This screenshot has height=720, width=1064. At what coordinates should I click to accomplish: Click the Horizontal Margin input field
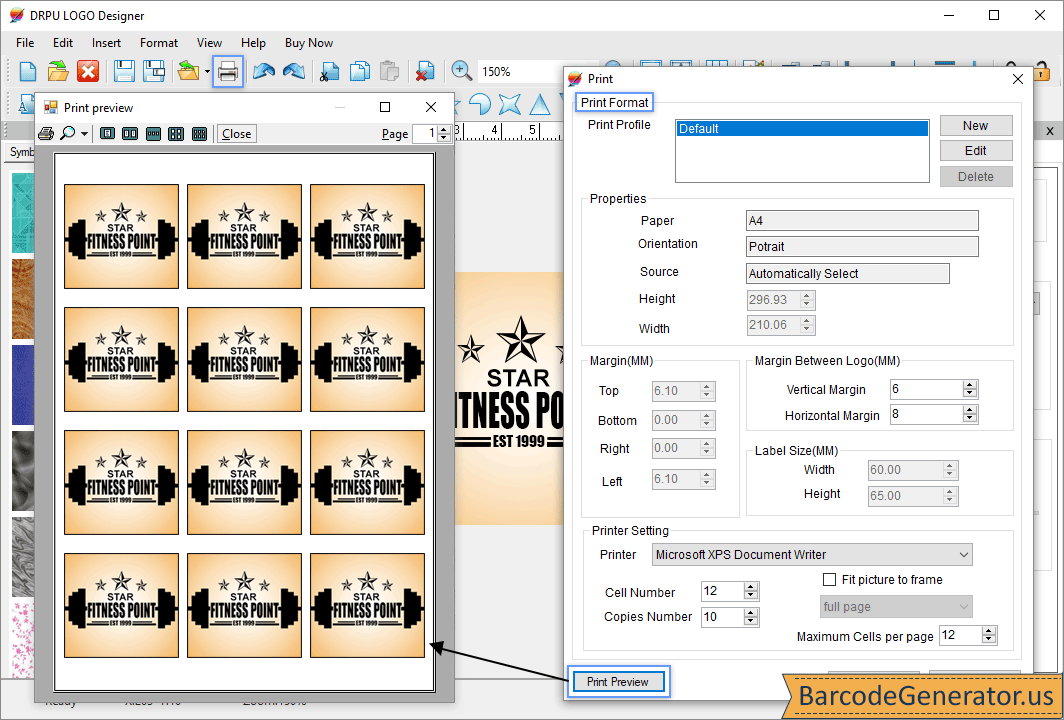click(x=926, y=414)
